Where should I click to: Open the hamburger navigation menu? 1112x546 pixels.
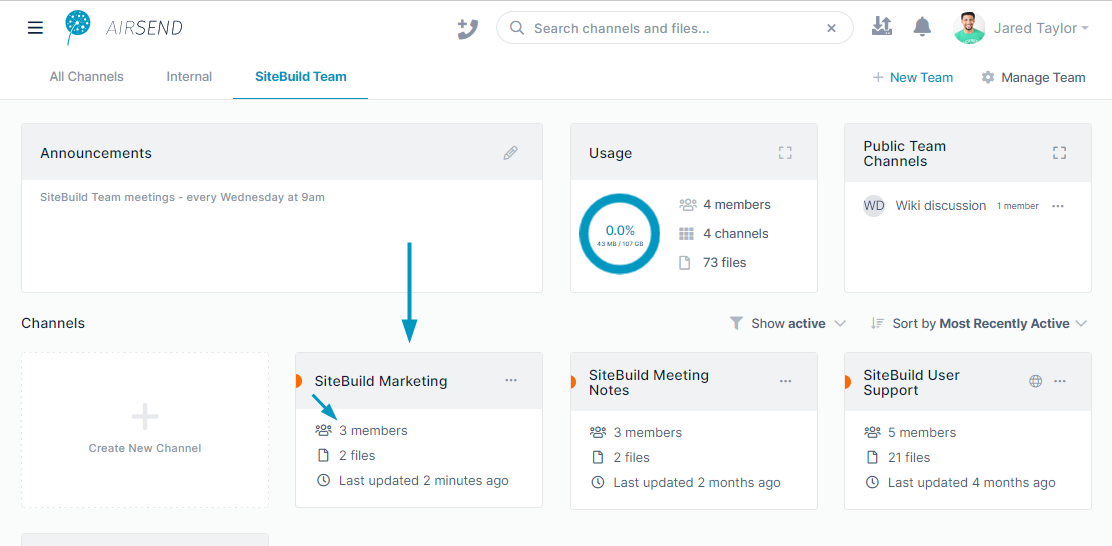click(x=35, y=28)
